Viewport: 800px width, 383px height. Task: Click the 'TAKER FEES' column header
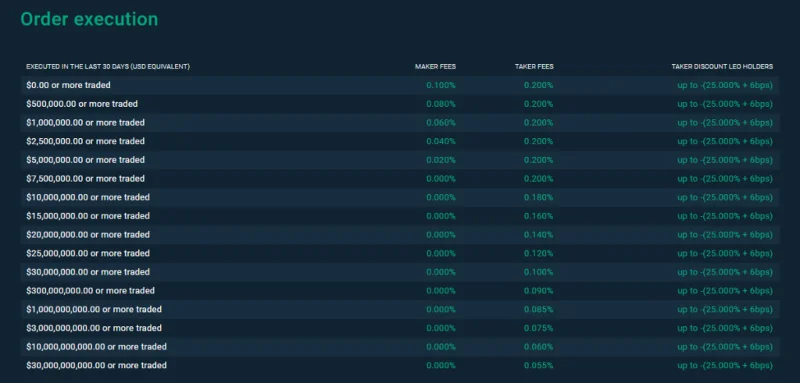[x=534, y=67]
